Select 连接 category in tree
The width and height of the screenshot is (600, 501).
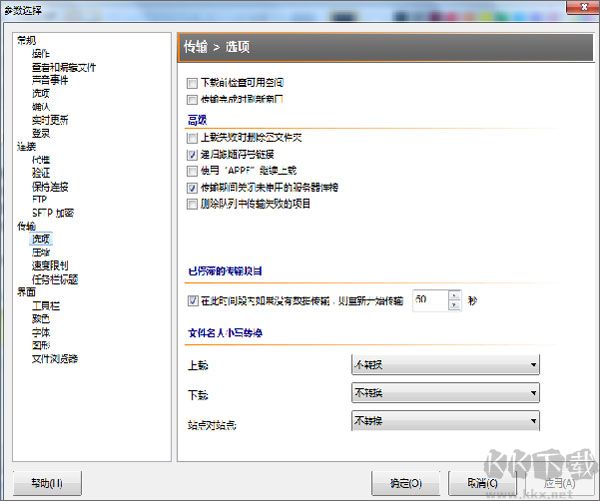coord(26,147)
